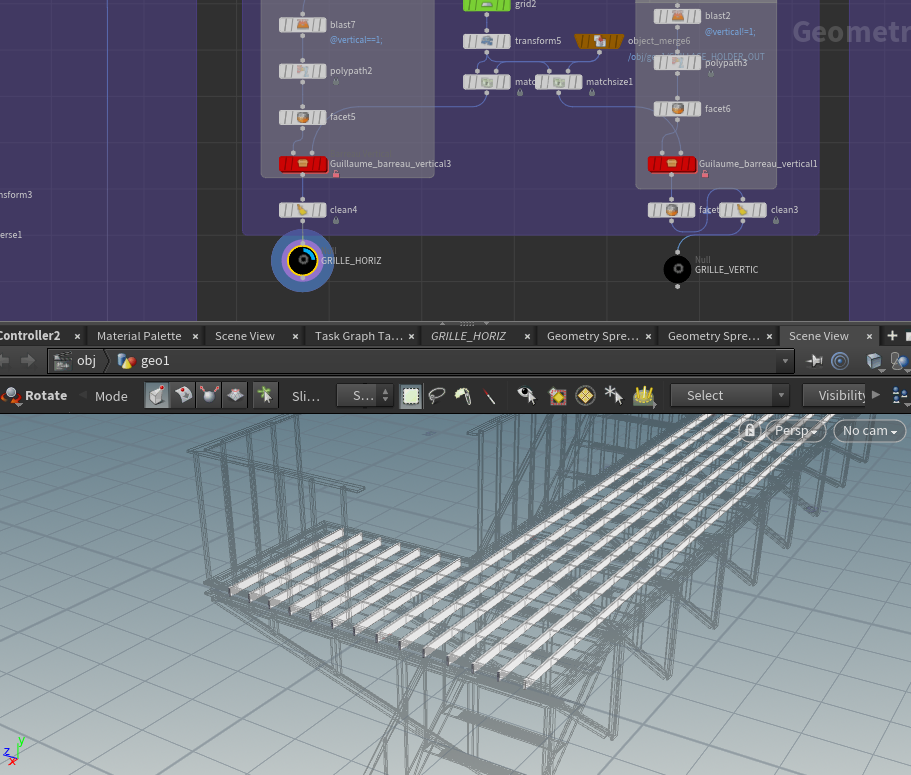
Task: Choose the lasso selection tool
Action: (436, 396)
